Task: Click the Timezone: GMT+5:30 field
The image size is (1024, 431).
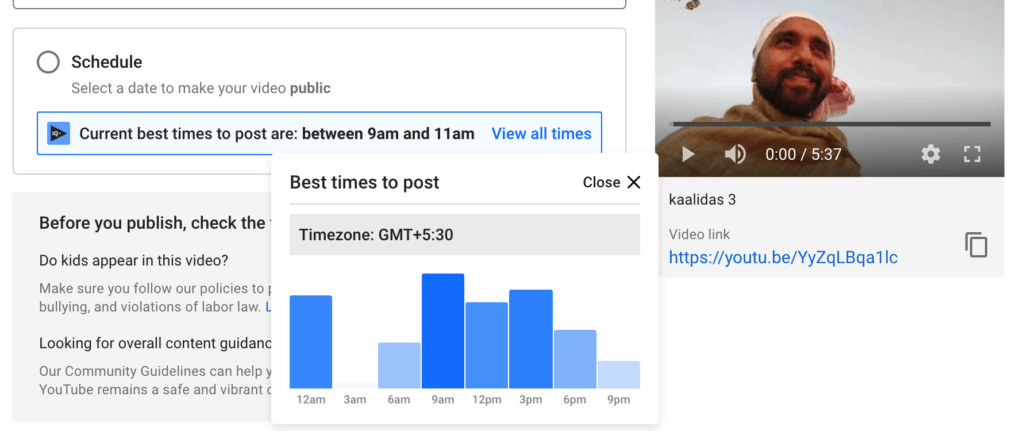Action: 465,234
